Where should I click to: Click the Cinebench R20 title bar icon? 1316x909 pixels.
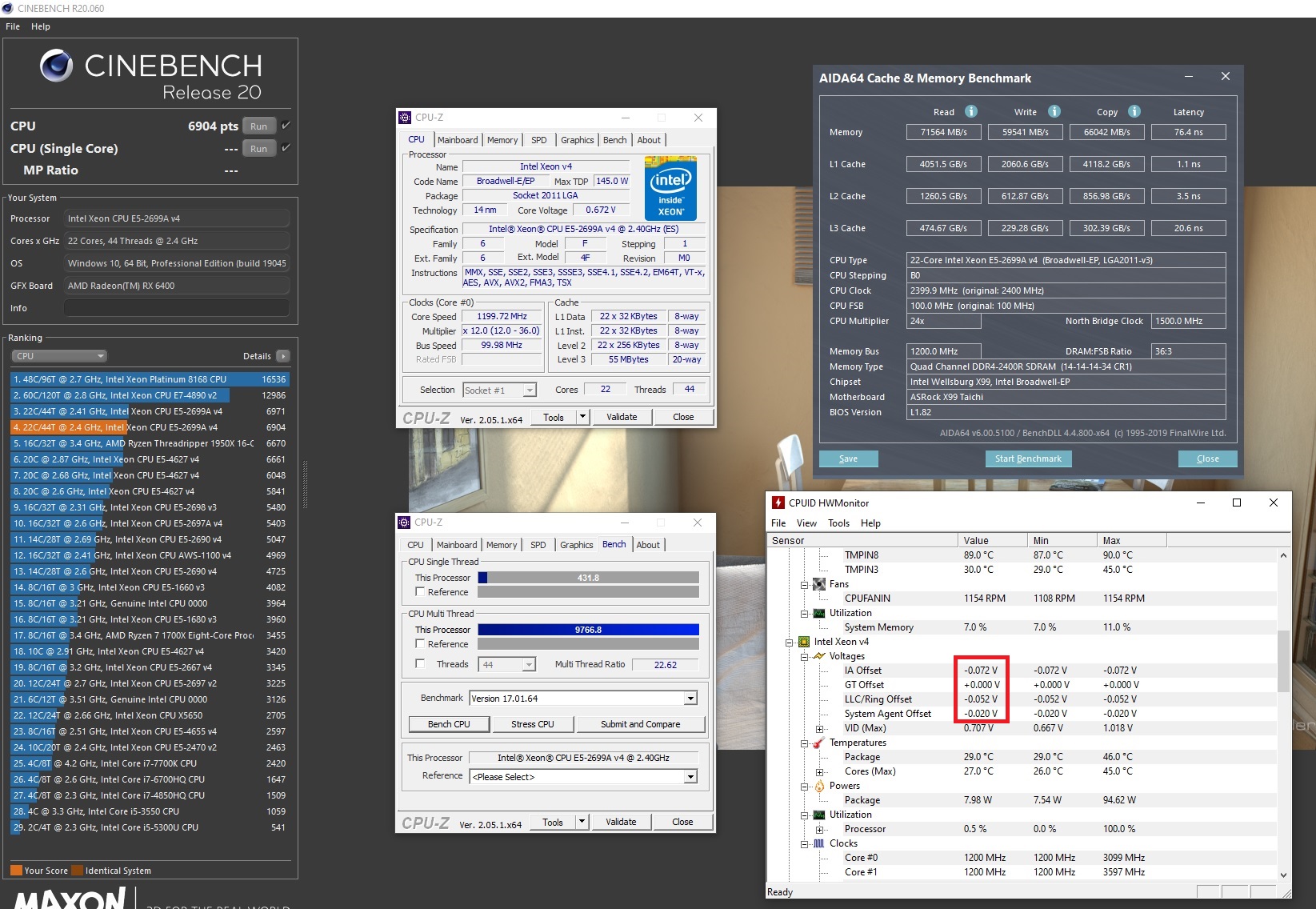click(7, 8)
